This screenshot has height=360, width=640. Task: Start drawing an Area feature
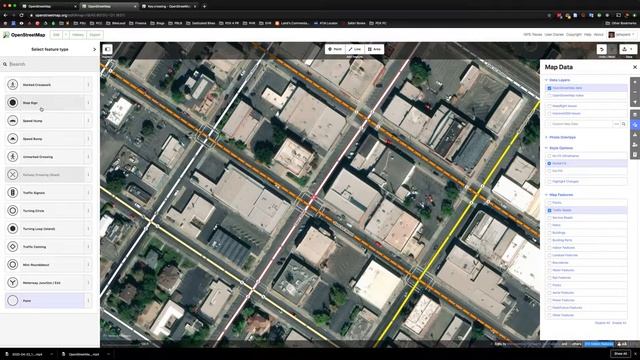coord(374,49)
